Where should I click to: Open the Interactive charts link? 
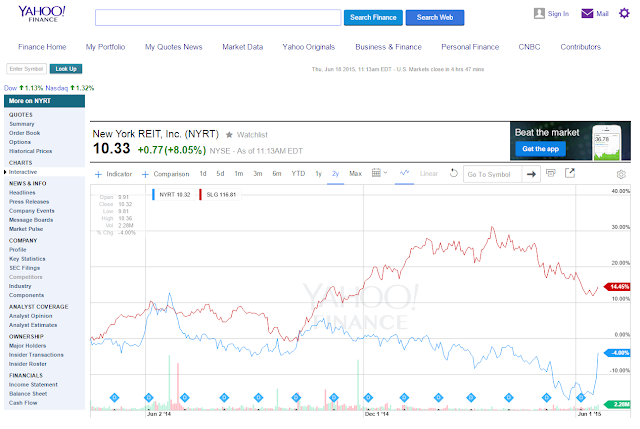[23, 172]
